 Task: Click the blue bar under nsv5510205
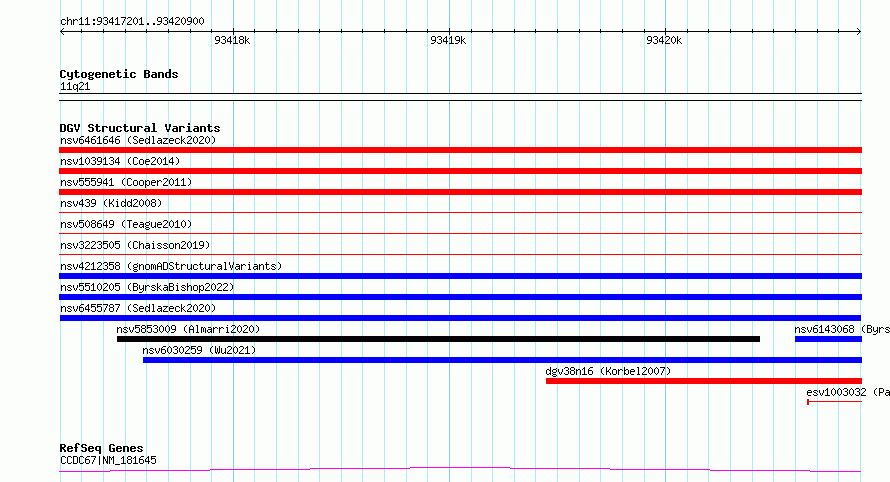(x=460, y=297)
